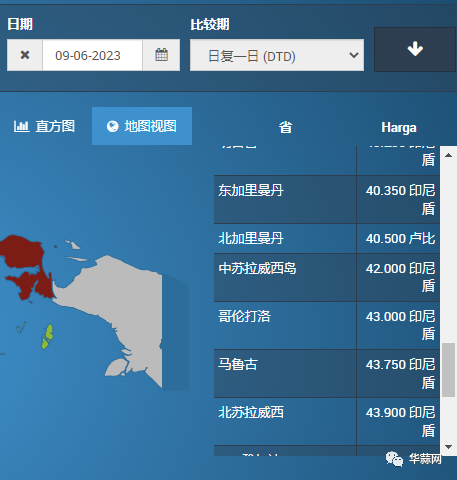Click the bar chart icon beside 直方图
This screenshot has width=457, height=480.
tap(21, 126)
